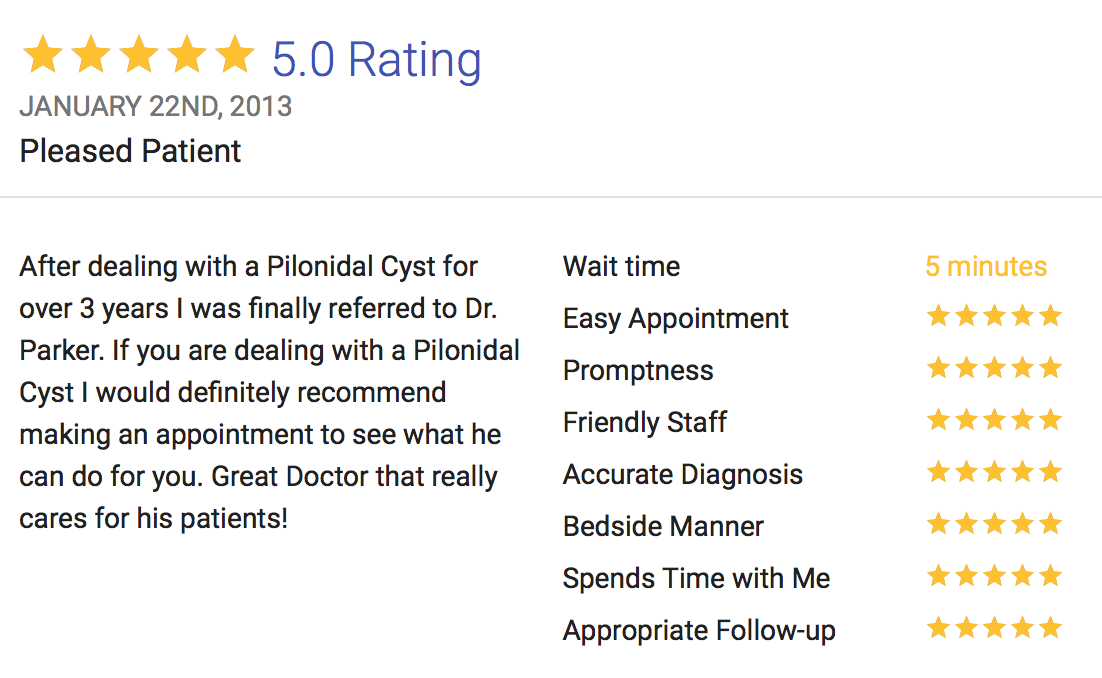Screen dimensions: 1102x678
Task: Click the Bedside Manner label
Action: tap(663, 526)
